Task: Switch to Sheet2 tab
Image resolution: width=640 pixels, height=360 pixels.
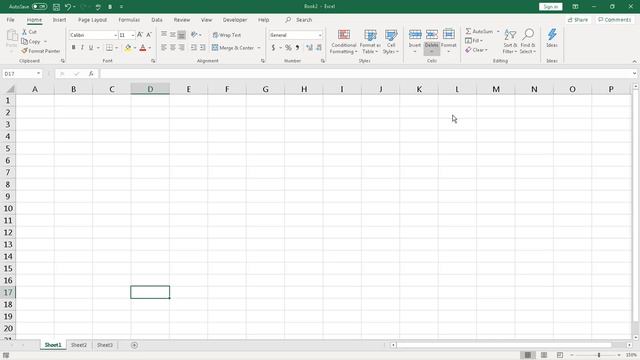Action: [x=79, y=345]
